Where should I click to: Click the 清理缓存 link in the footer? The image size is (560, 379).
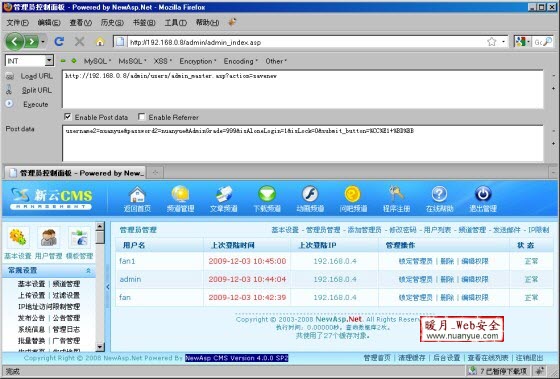(412, 358)
